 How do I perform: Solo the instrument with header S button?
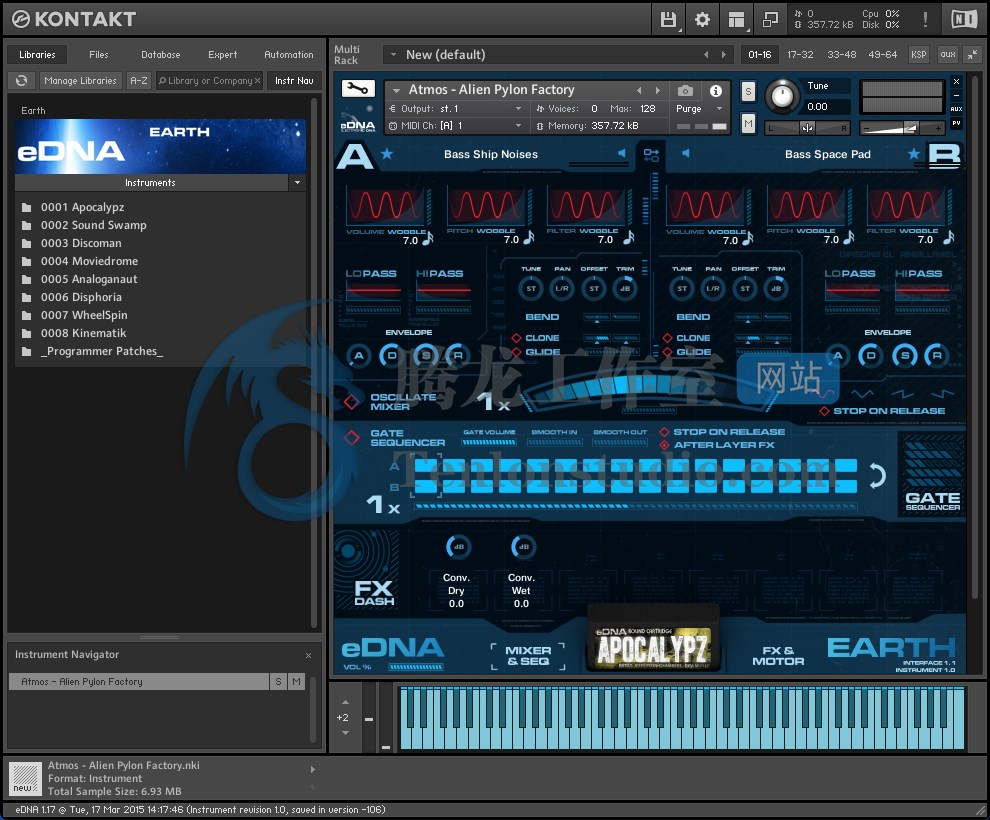coord(748,92)
